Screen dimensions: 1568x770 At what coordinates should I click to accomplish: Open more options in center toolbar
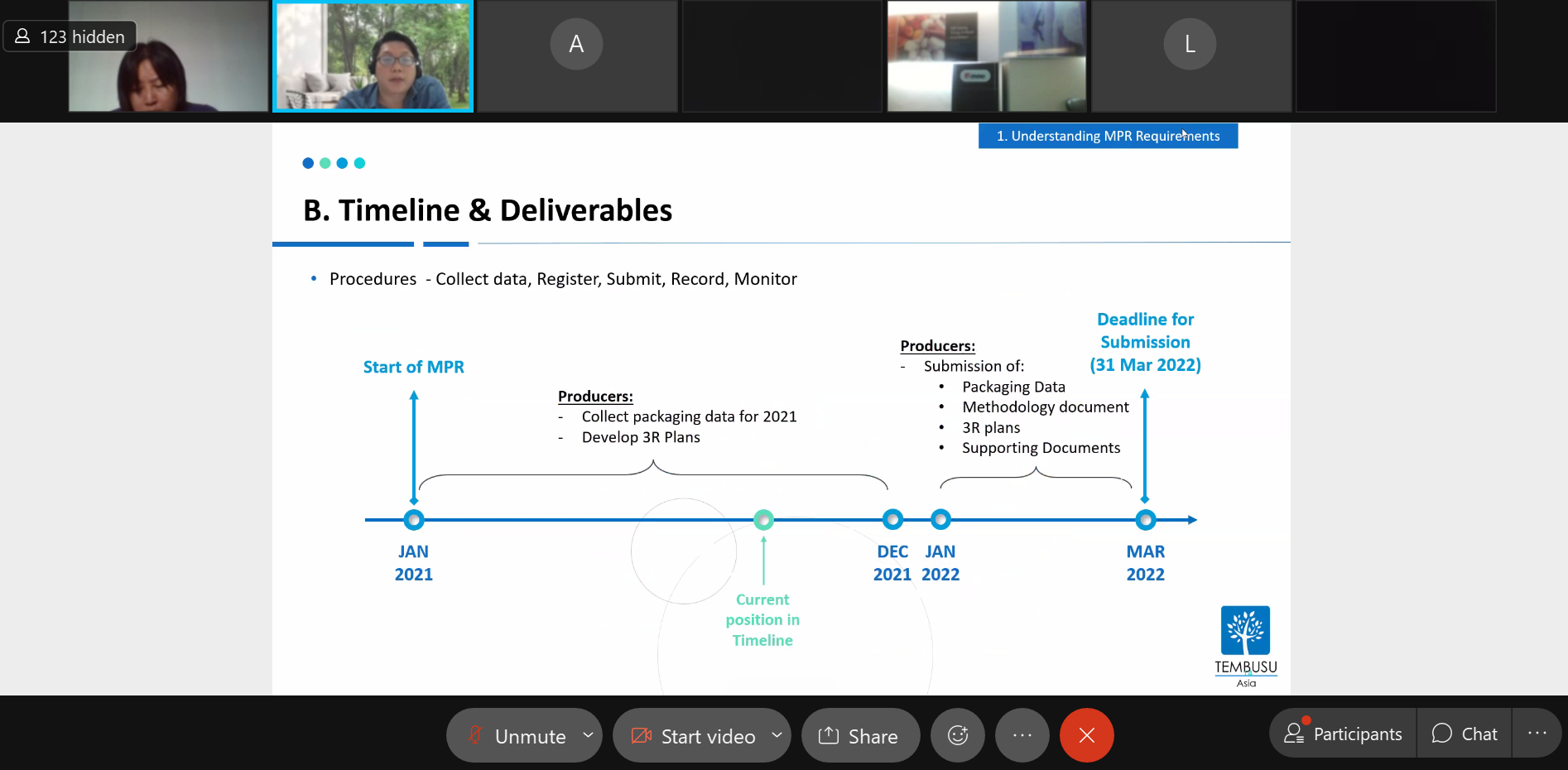[1022, 735]
